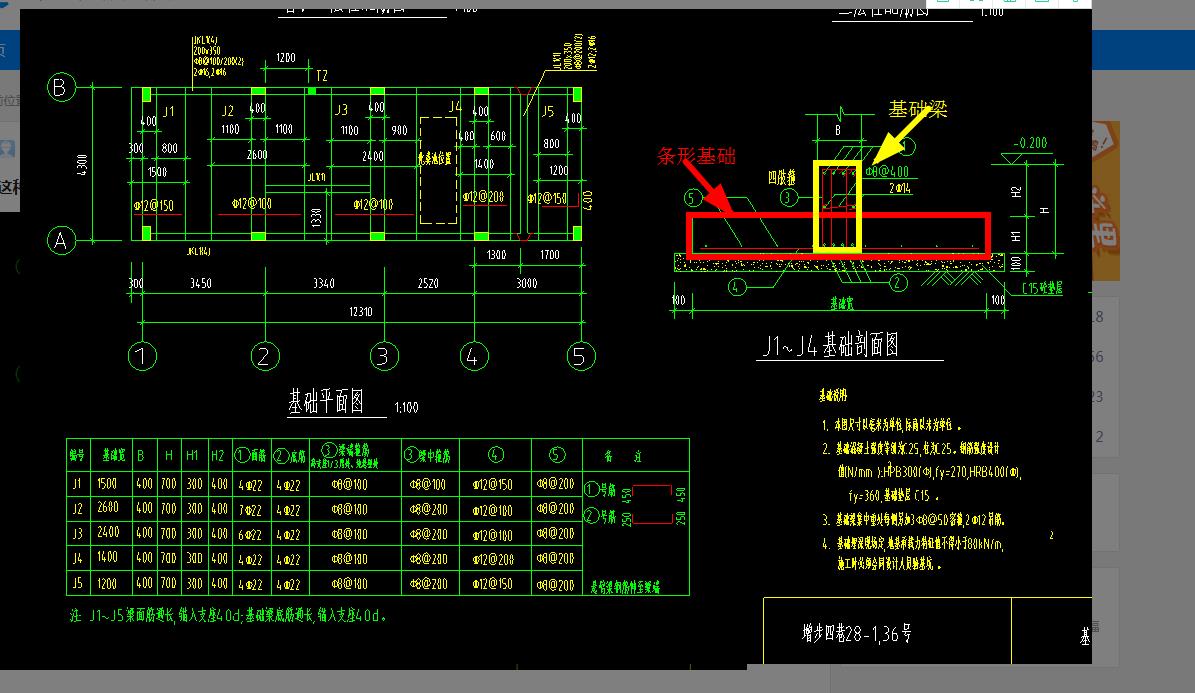Click the 6Φ22 cell in row J3
Viewport: 1195px width, 693px height.
250,534
